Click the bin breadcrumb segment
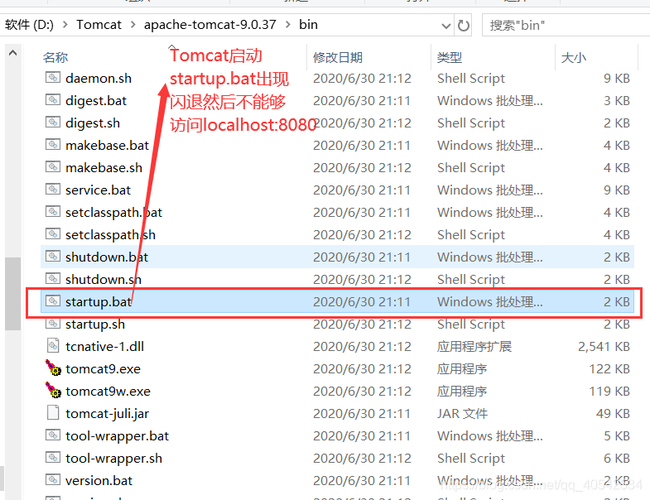 click(x=308, y=25)
